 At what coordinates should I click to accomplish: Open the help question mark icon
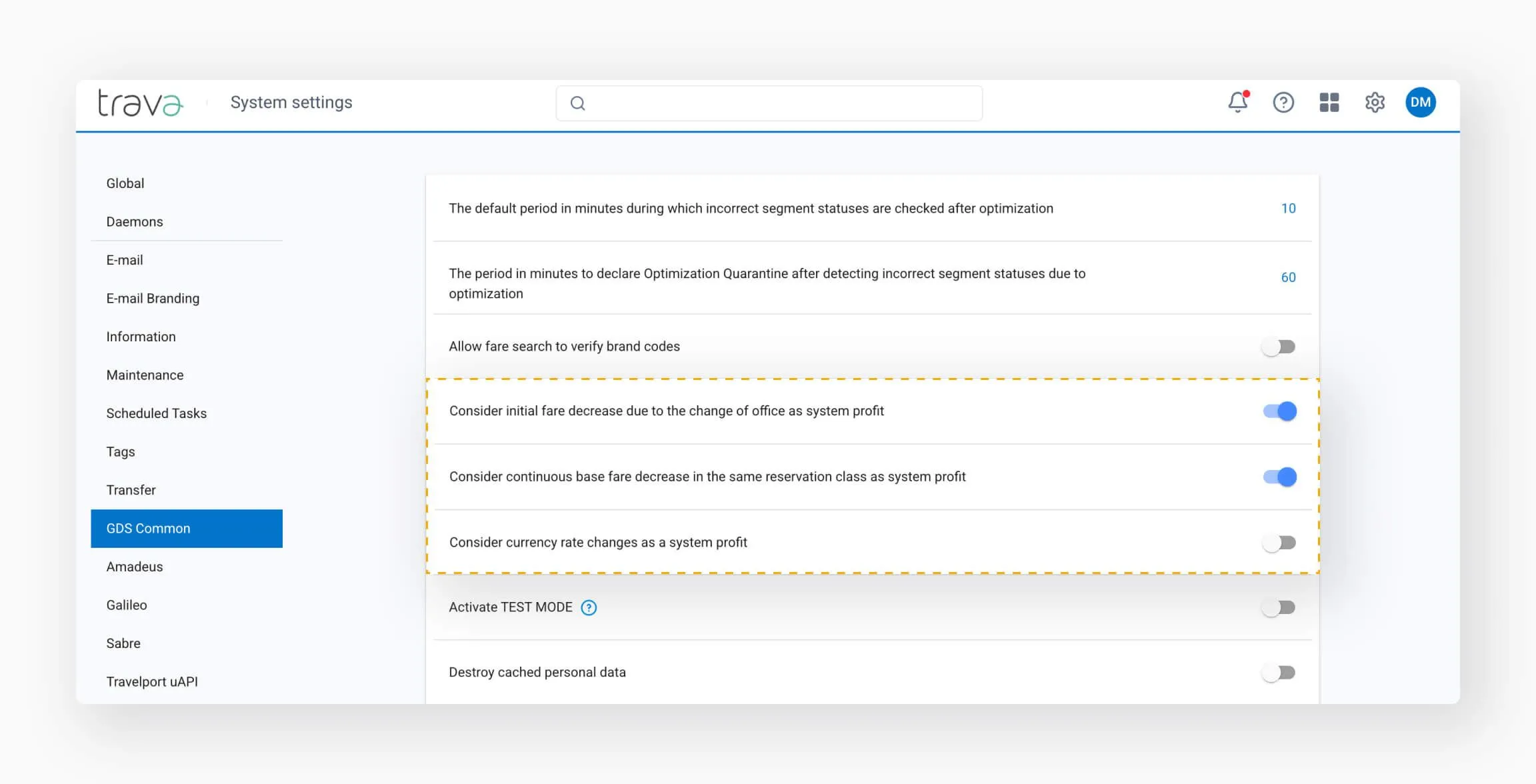click(x=1283, y=103)
